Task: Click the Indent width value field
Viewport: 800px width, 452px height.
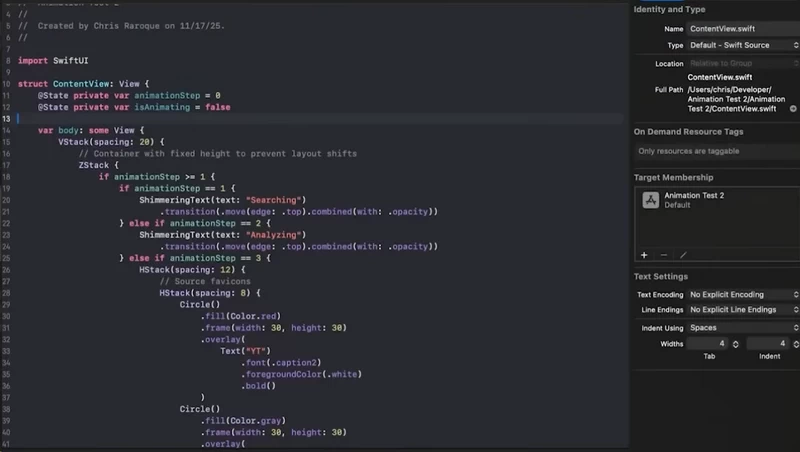Action: (x=767, y=344)
